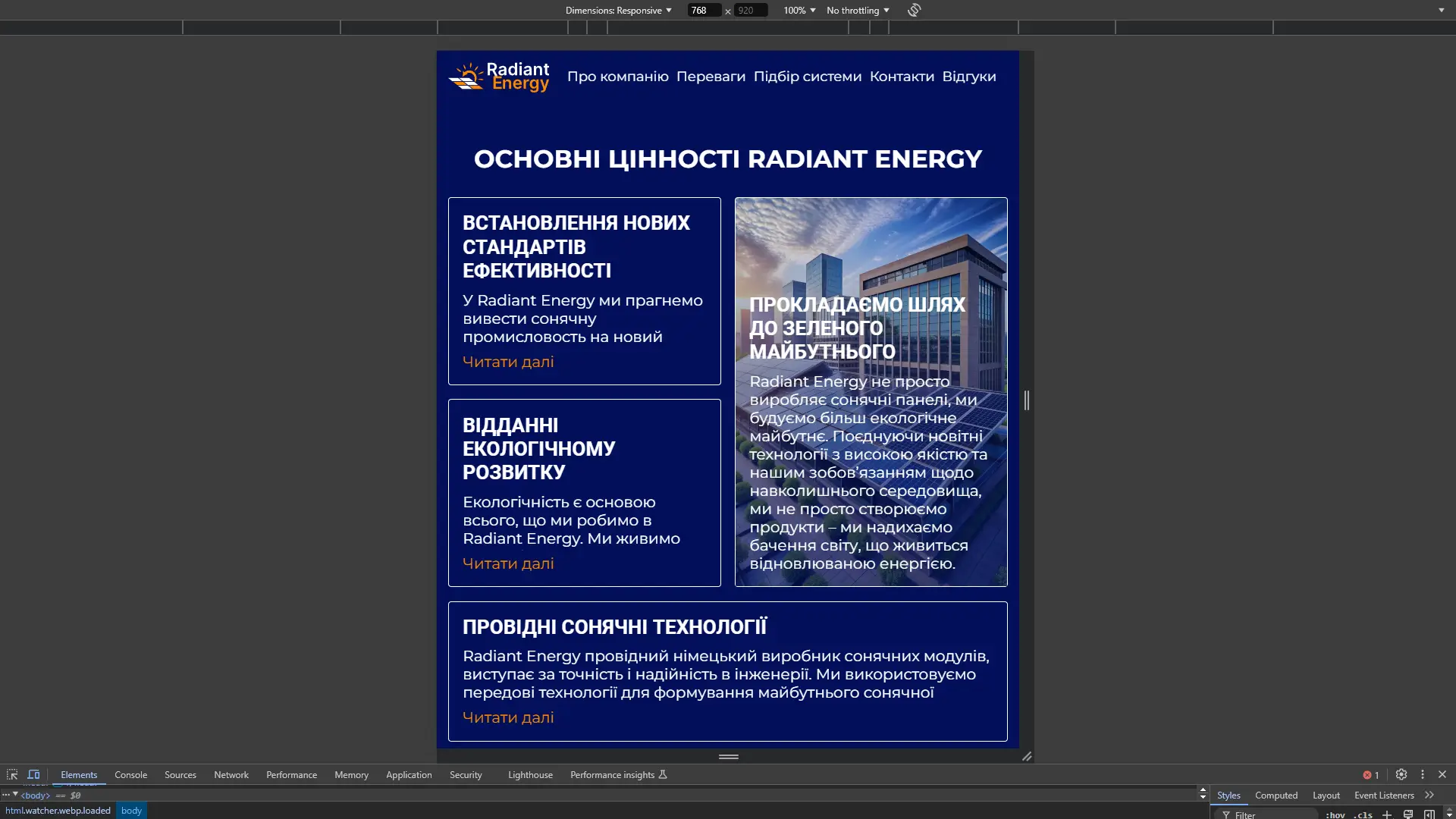
Task: Switch to the Performance tab
Action: pos(291,774)
